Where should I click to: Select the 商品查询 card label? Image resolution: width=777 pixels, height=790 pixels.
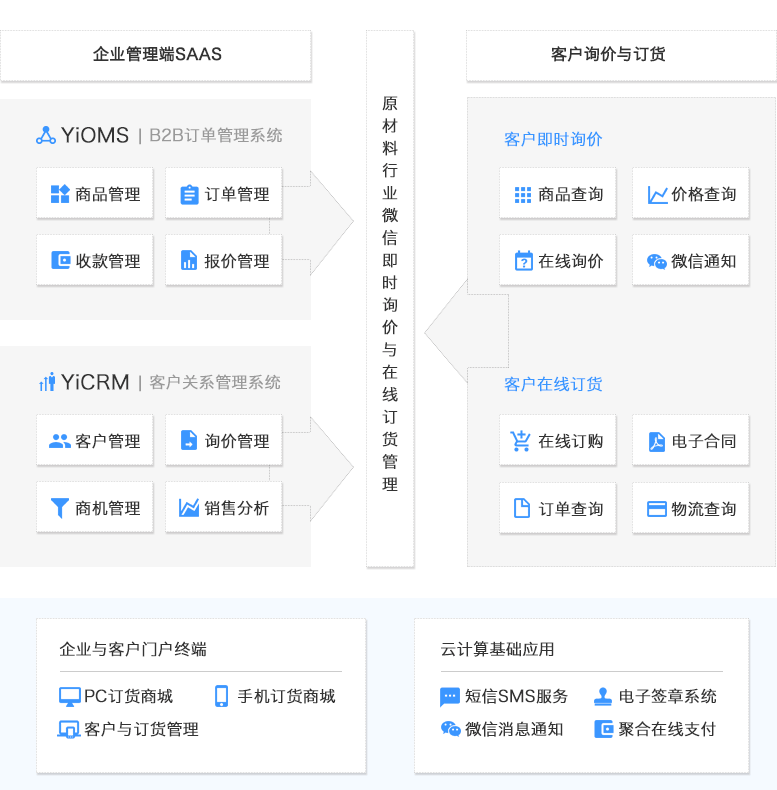[x=570, y=194]
